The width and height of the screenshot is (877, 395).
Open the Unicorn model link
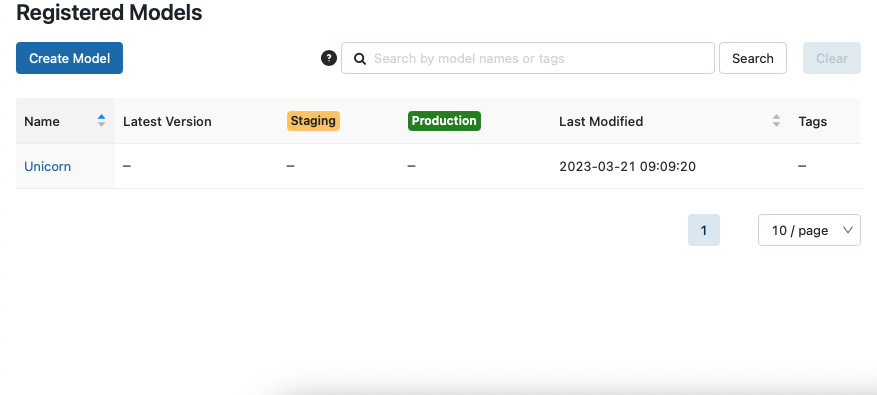click(x=48, y=166)
